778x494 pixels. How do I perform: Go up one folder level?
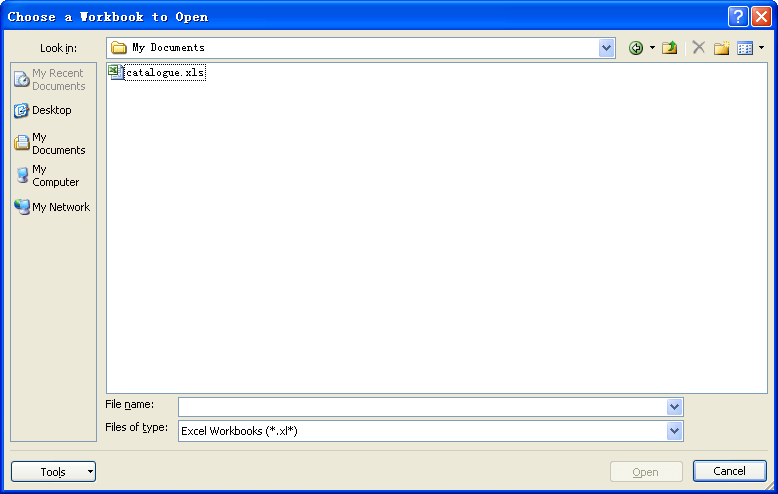pyautogui.click(x=670, y=48)
